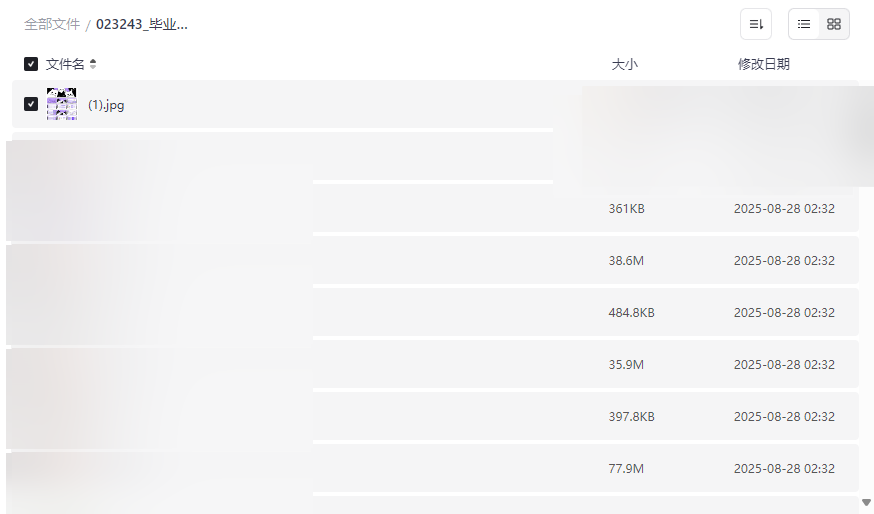The width and height of the screenshot is (874, 514).
Task: Sort by the 大小 column header
Action: tap(624, 64)
